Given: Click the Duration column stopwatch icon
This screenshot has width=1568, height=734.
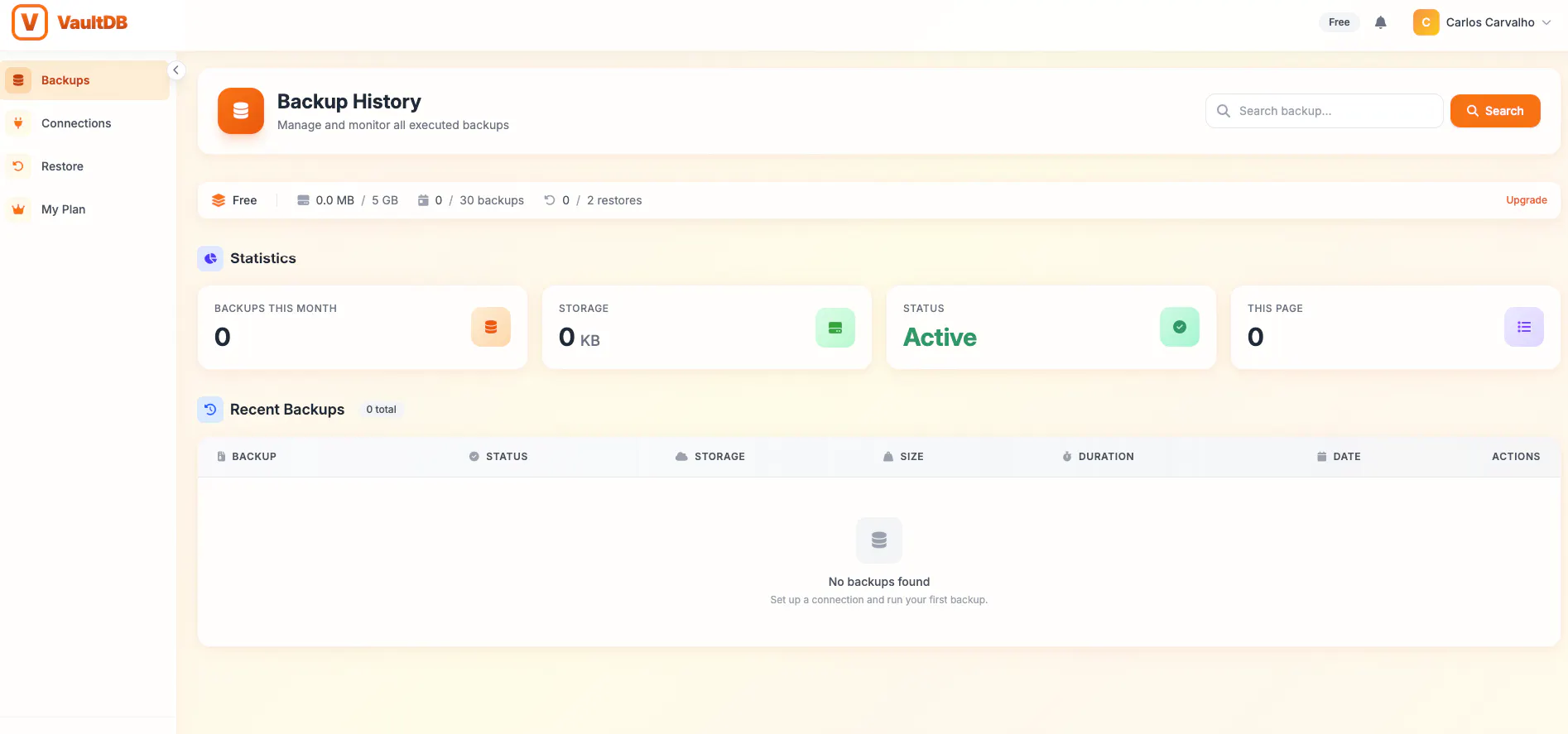Looking at the screenshot, I should 1067,457.
